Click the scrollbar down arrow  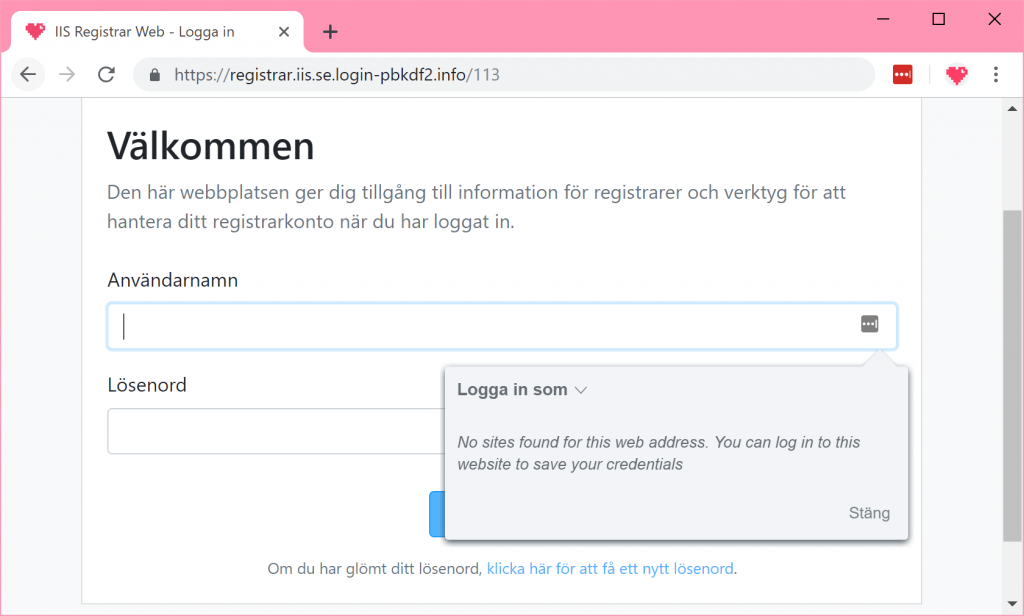(x=1012, y=604)
